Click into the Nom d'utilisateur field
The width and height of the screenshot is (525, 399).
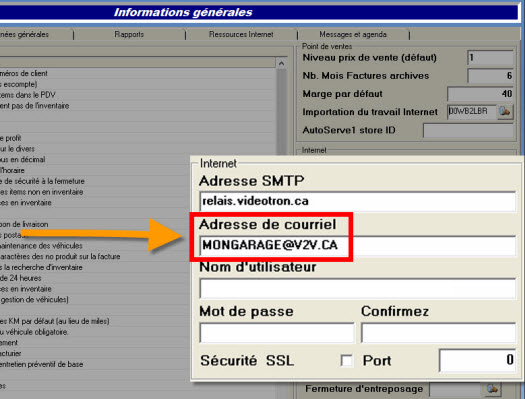[x=358, y=288]
